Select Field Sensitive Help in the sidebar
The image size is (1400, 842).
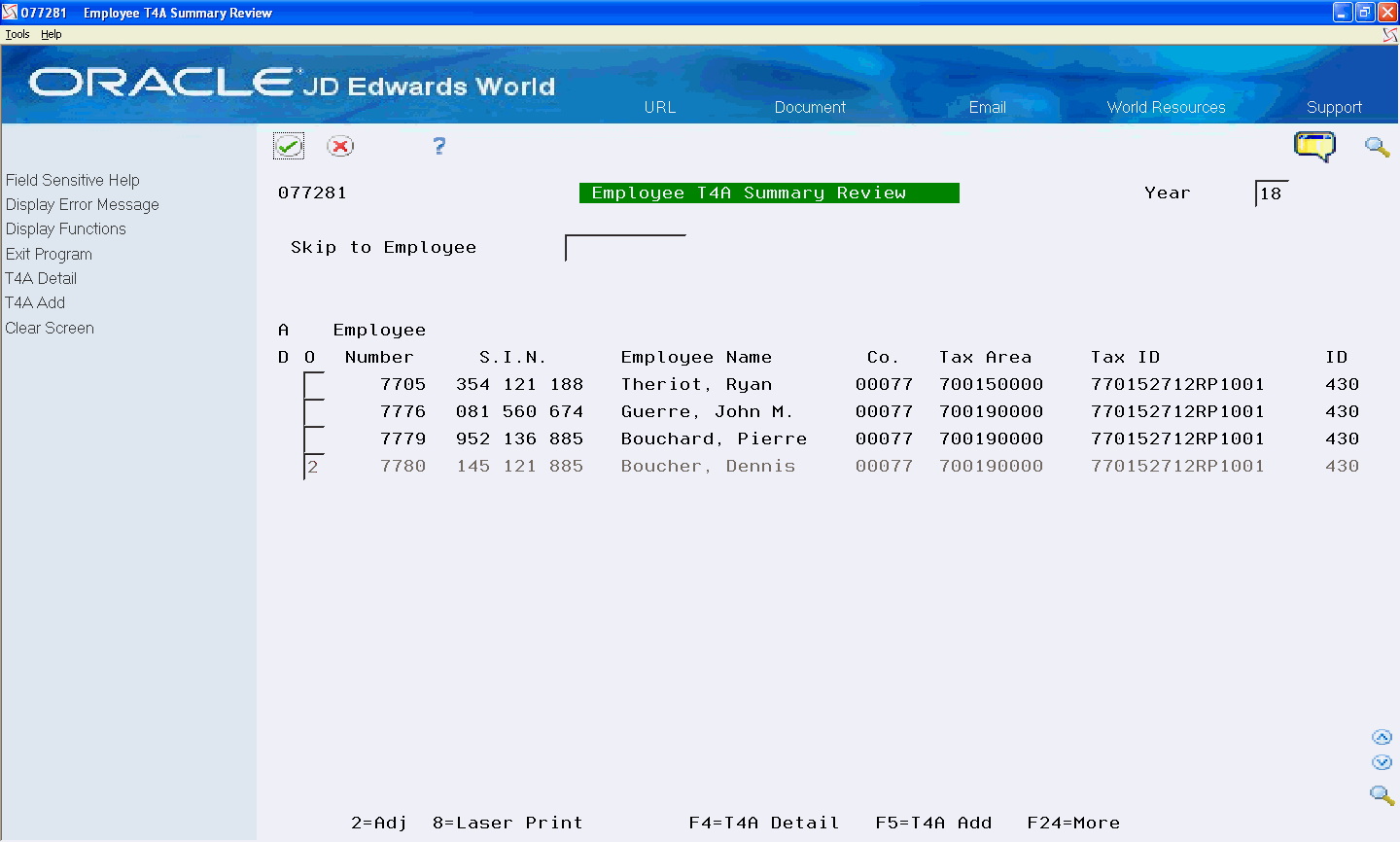point(73,180)
